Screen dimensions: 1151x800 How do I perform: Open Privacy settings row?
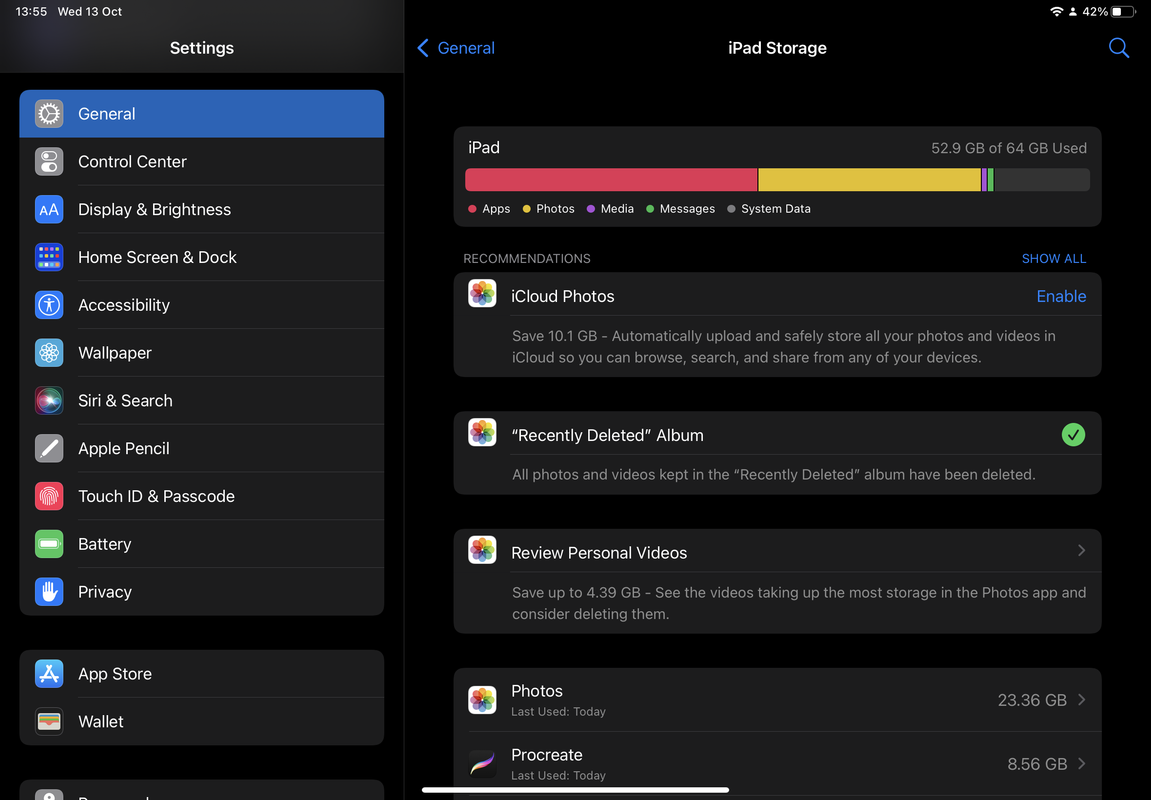pyautogui.click(x=202, y=592)
